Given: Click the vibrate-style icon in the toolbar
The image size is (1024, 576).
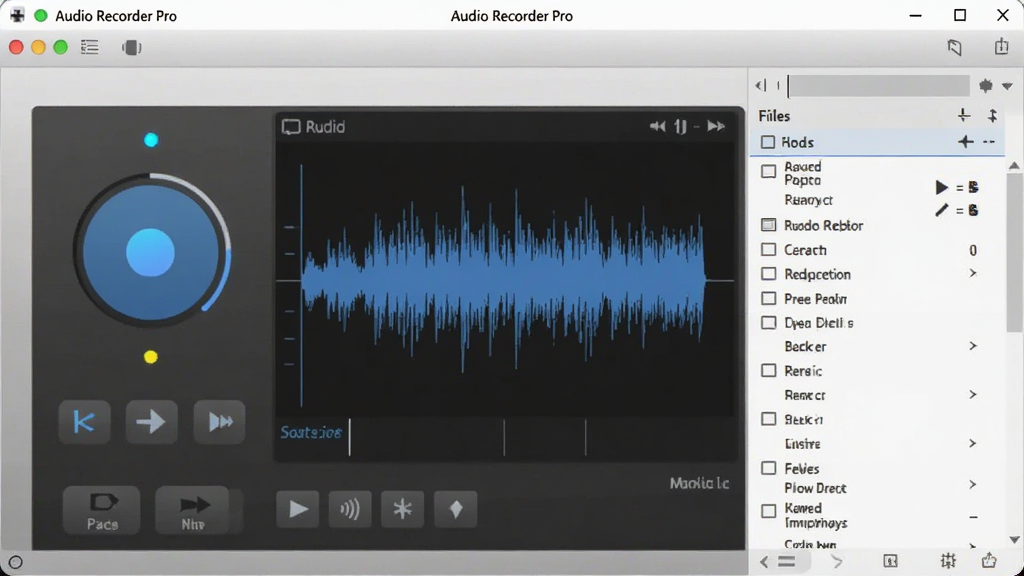Looking at the screenshot, I should pyautogui.click(x=131, y=47).
